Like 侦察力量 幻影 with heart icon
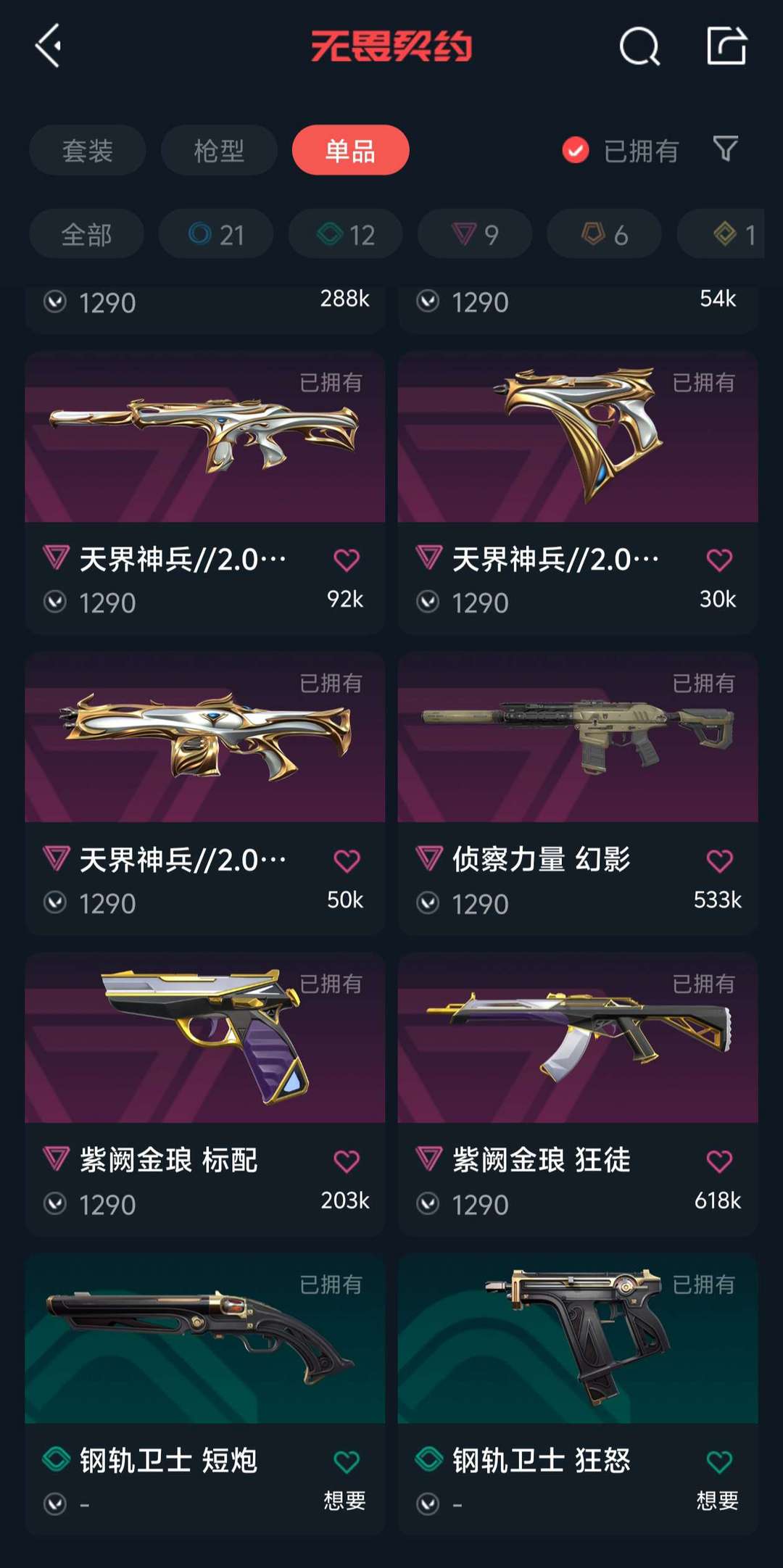The image size is (783, 1568). click(719, 860)
